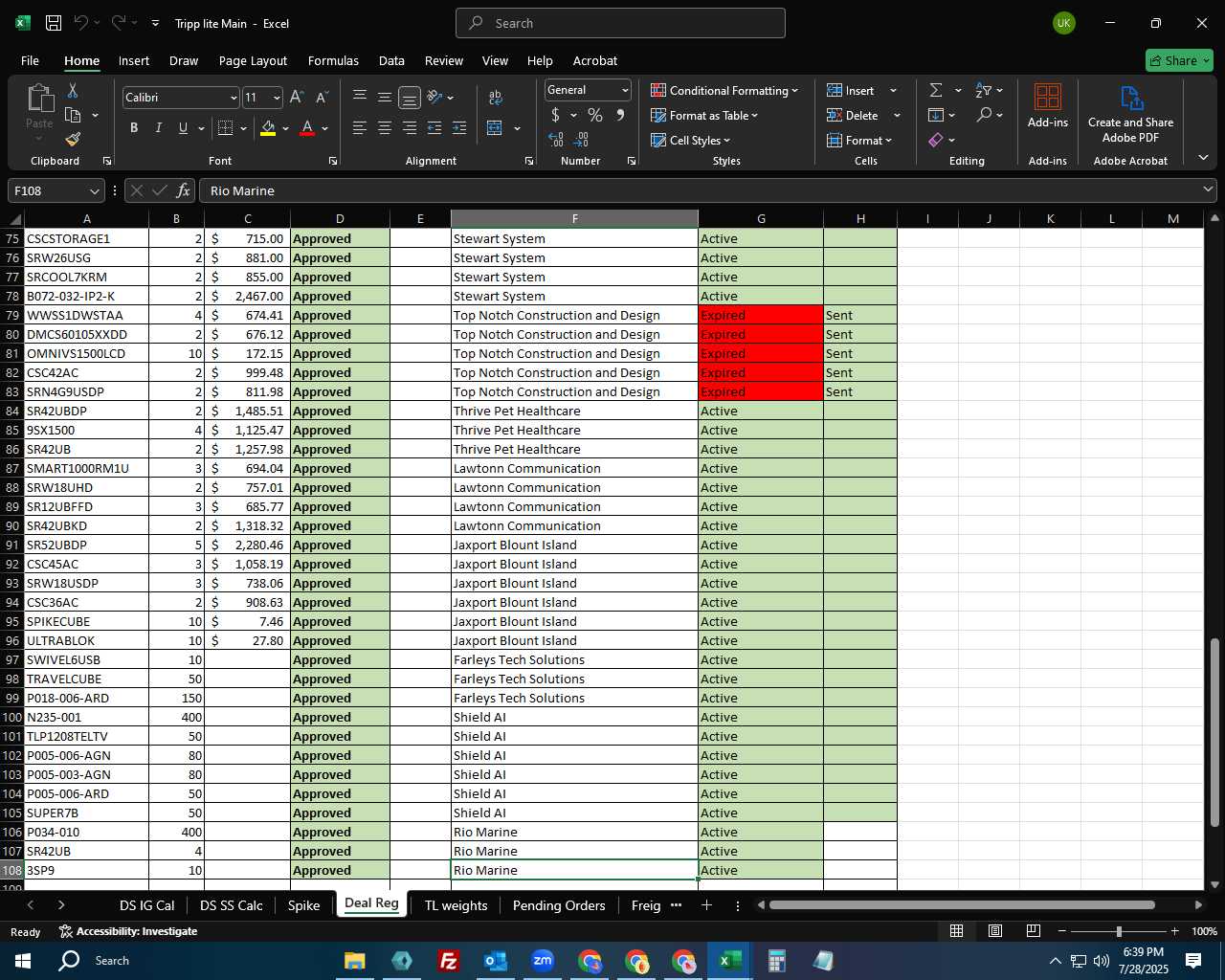Click the Format Painter brush icon
The height and width of the screenshot is (980, 1225).
coord(73,140)
